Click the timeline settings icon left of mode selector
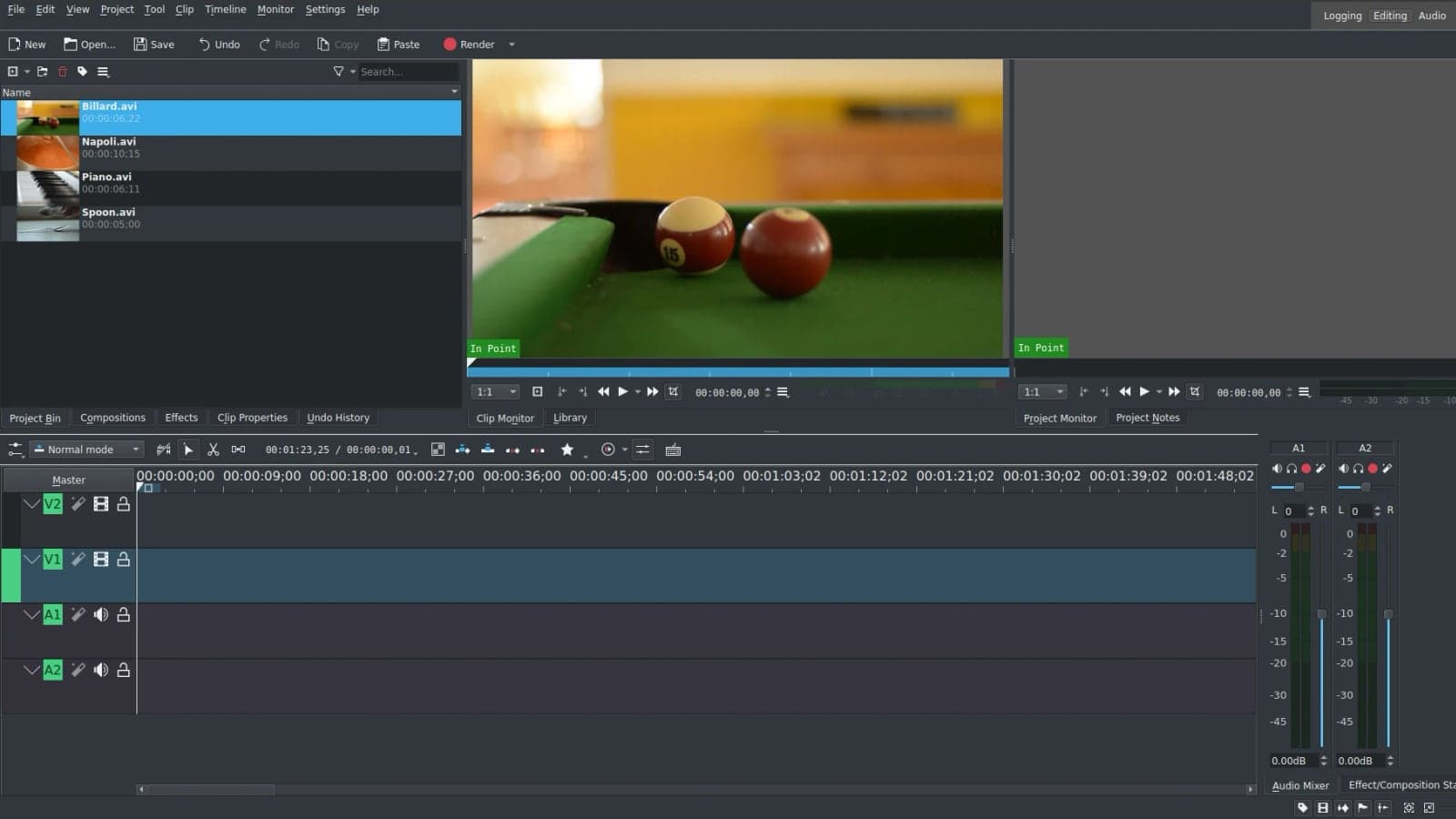 coord(15,450)
